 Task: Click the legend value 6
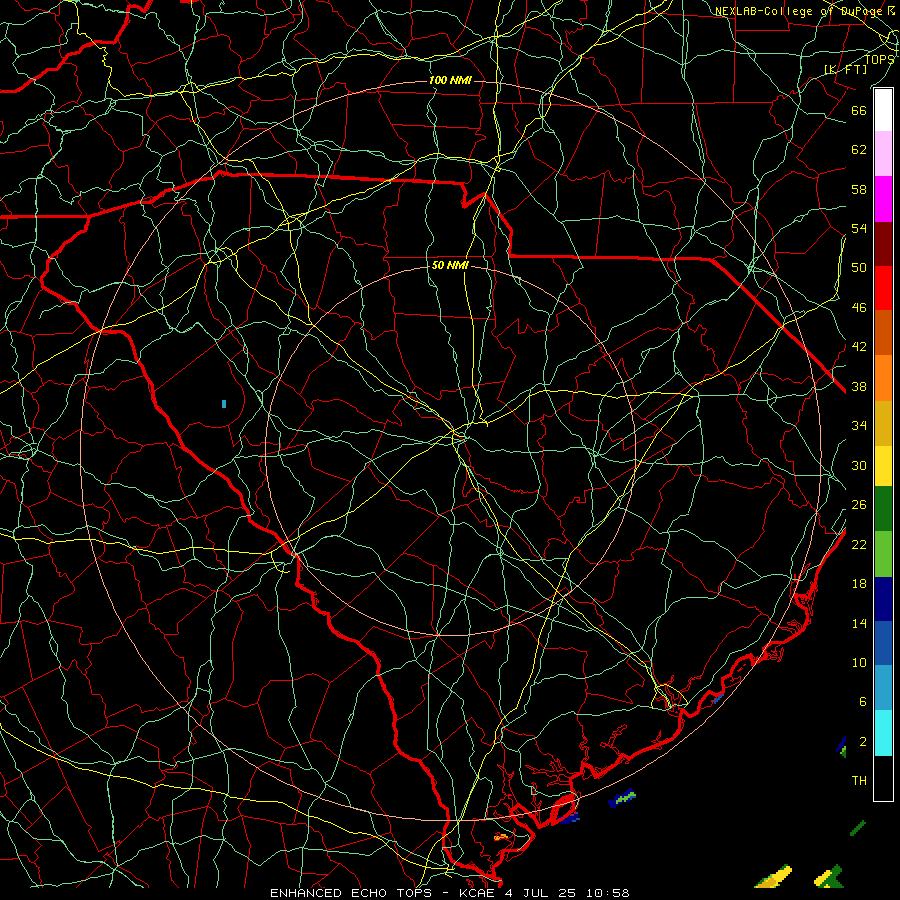(862, 701)
